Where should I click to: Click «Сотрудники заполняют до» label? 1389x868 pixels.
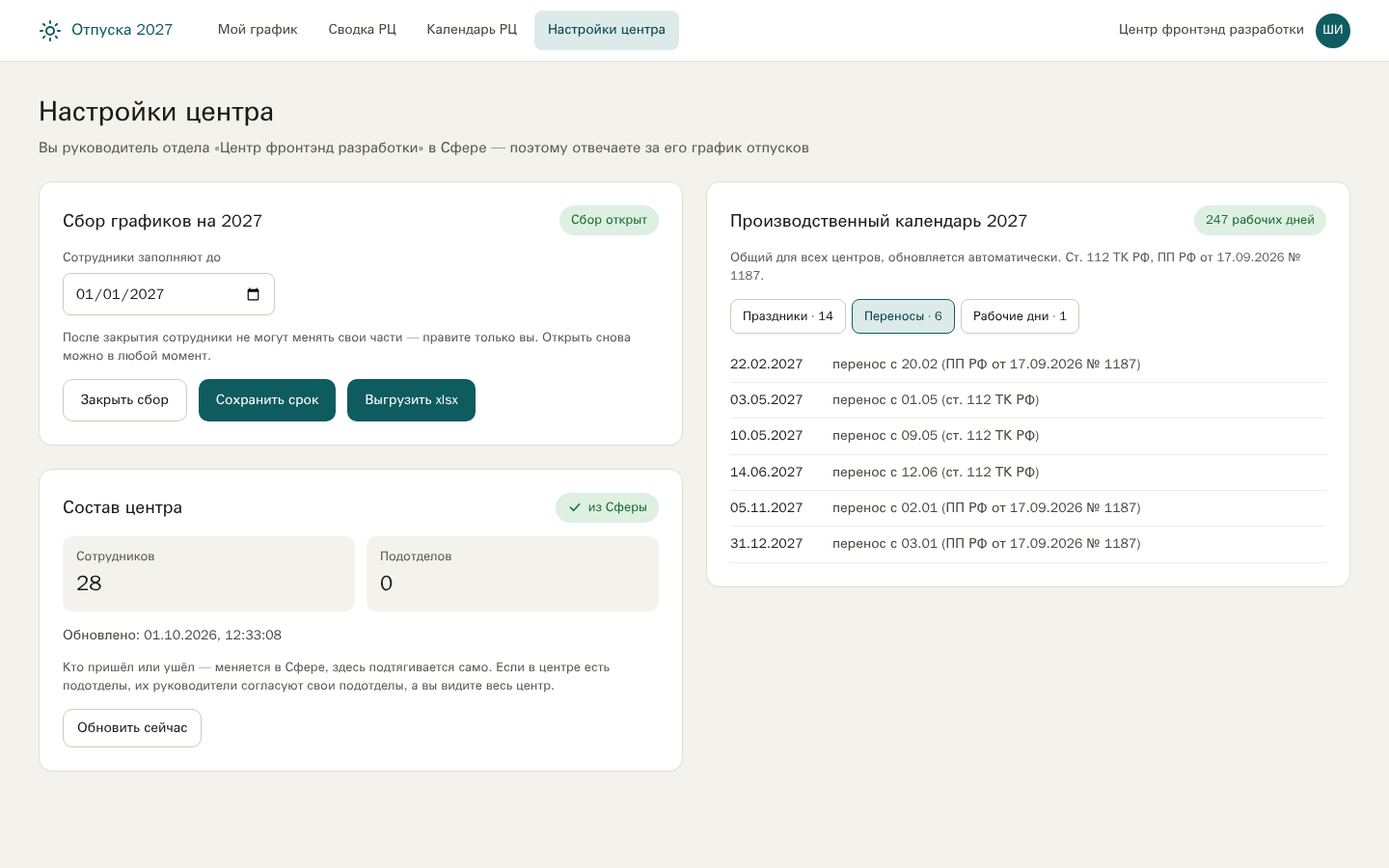click(142, 258)
